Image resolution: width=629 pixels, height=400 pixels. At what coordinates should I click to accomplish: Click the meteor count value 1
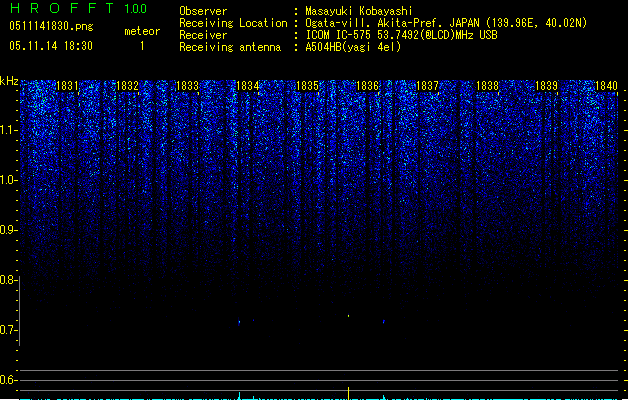142,46
